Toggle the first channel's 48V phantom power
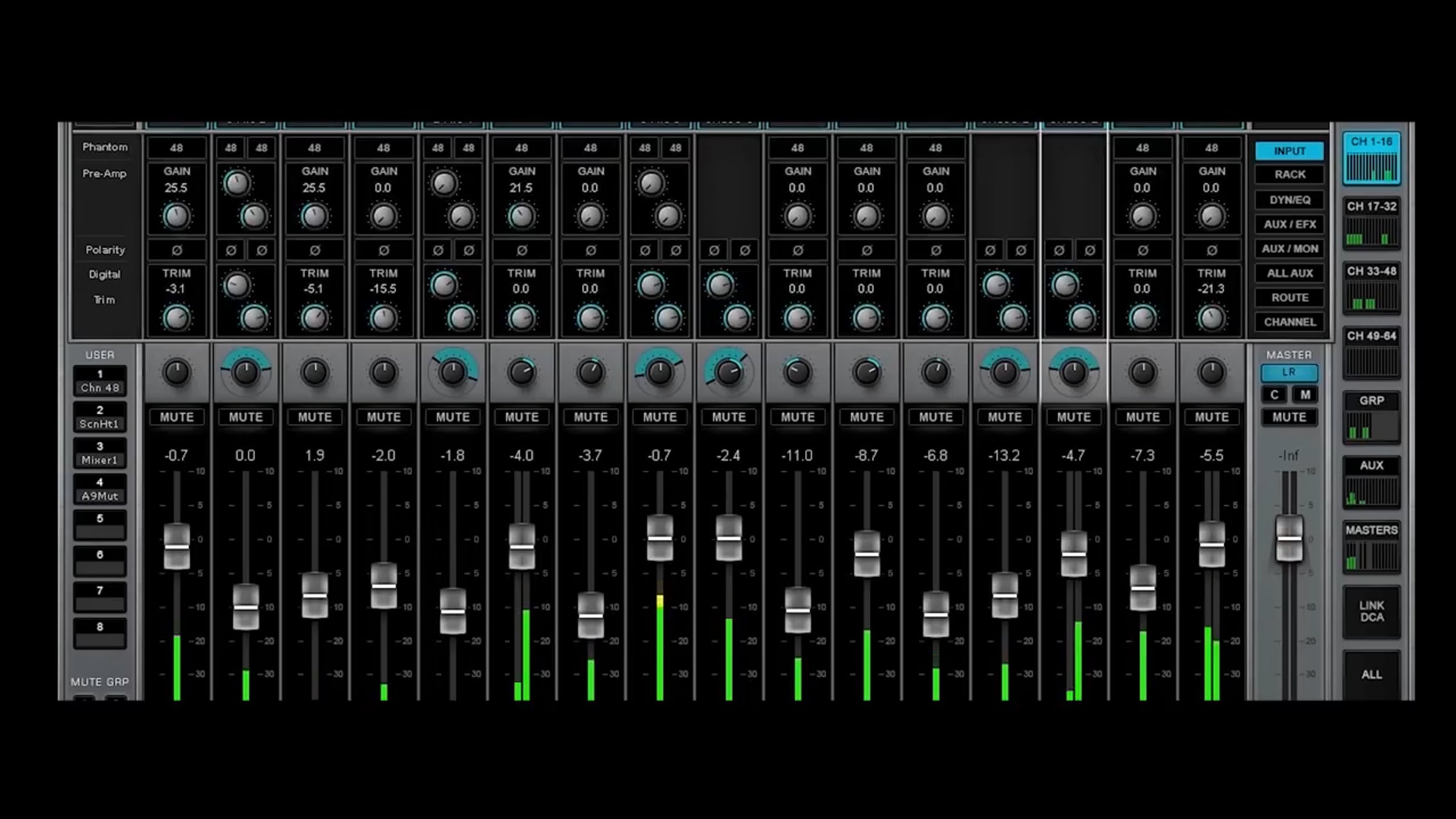 [x=177, y=148]
